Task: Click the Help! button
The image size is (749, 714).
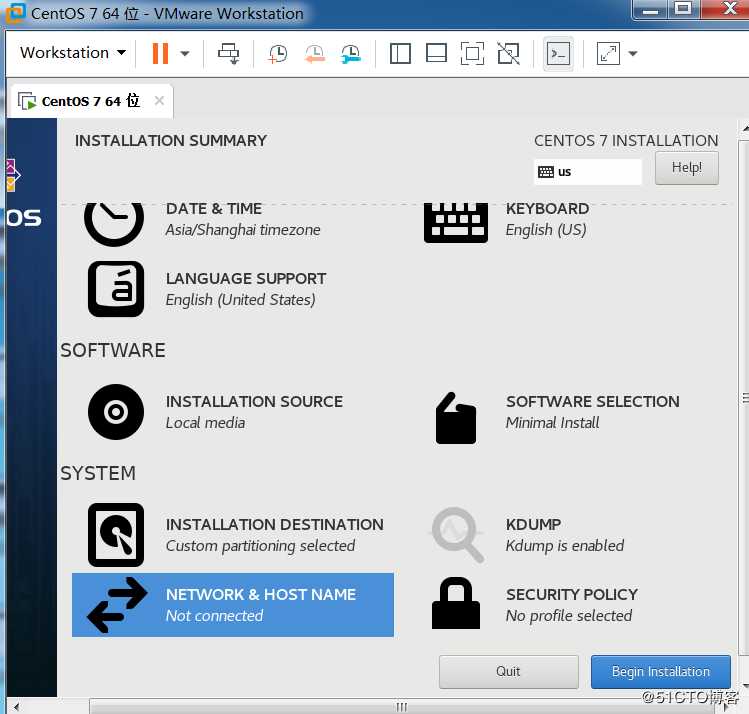Action: click(686, 168)
